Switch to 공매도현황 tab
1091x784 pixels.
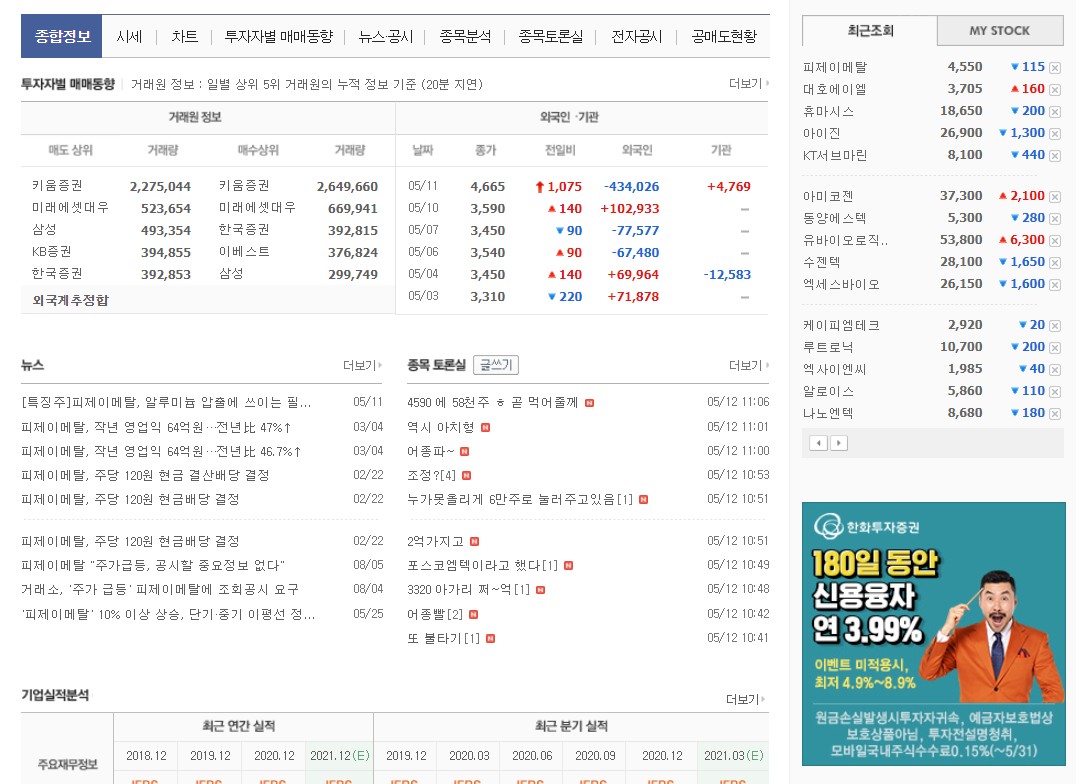tap(724, 36)
